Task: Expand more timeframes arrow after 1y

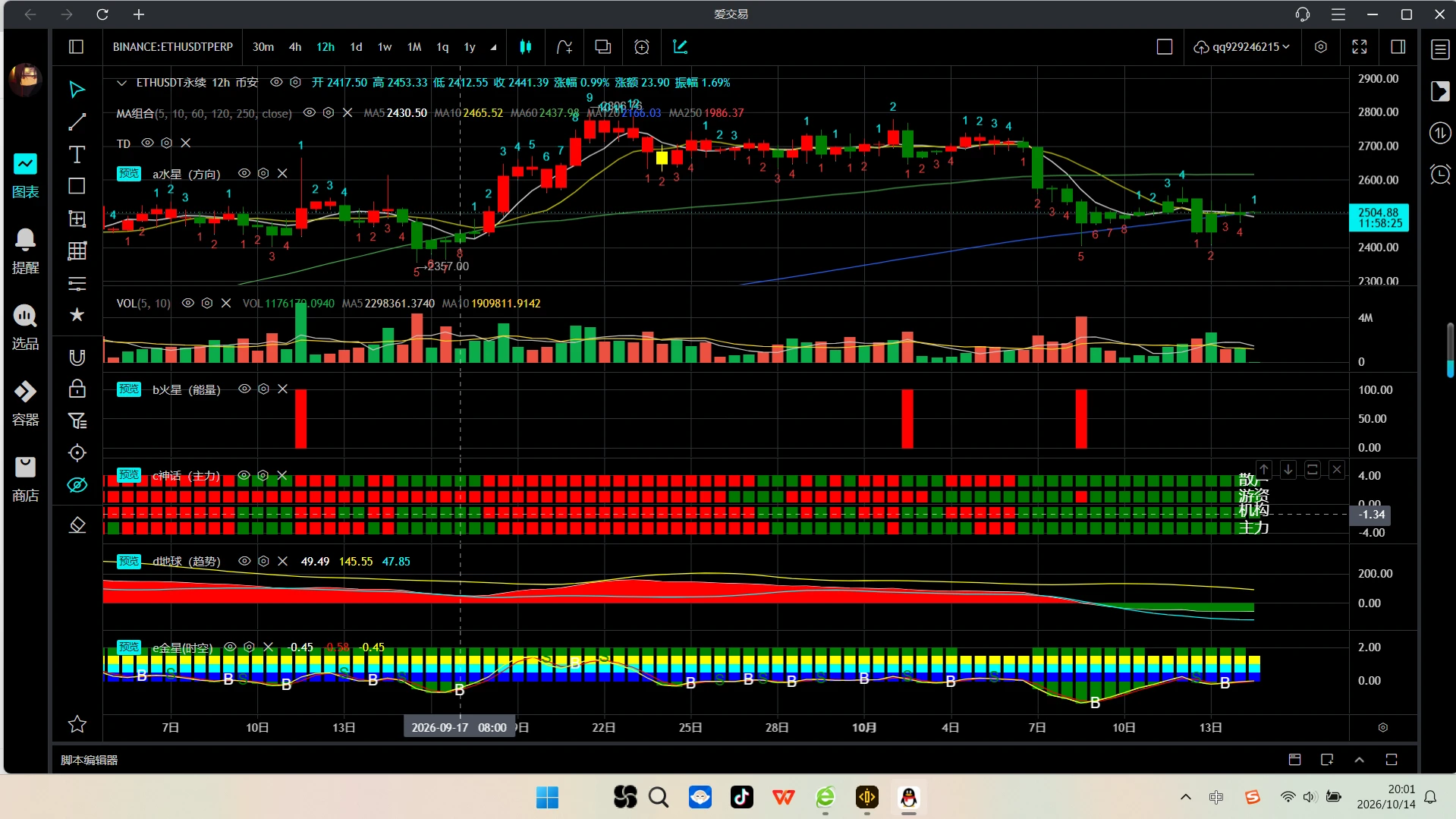Action: [x=493, y=47]
